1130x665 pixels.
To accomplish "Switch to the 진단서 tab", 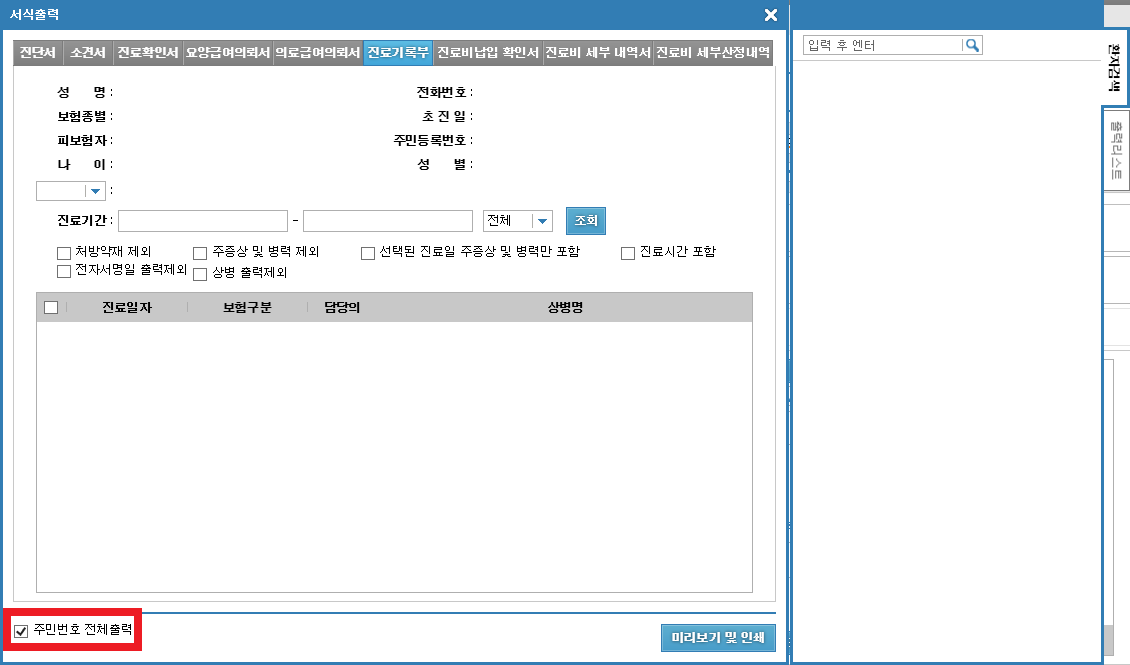I will (x=38, y=53).
